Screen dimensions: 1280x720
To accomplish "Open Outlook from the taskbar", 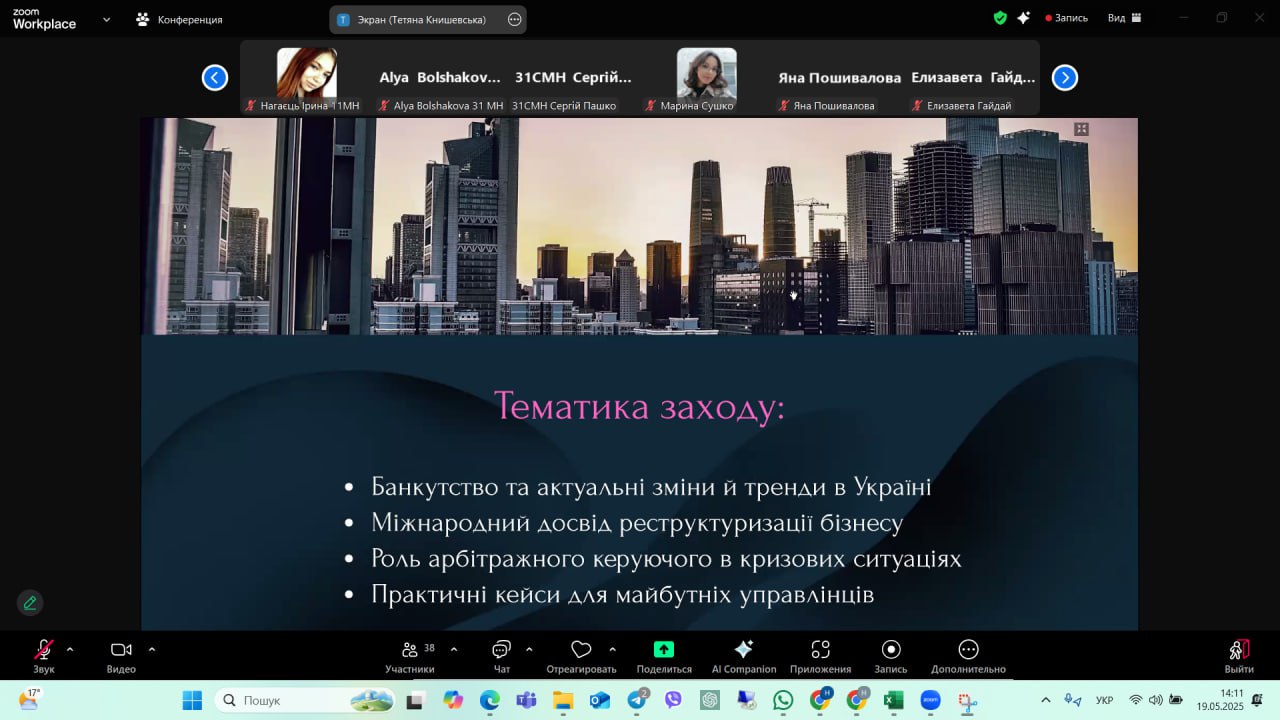I will tap(600, 701).
